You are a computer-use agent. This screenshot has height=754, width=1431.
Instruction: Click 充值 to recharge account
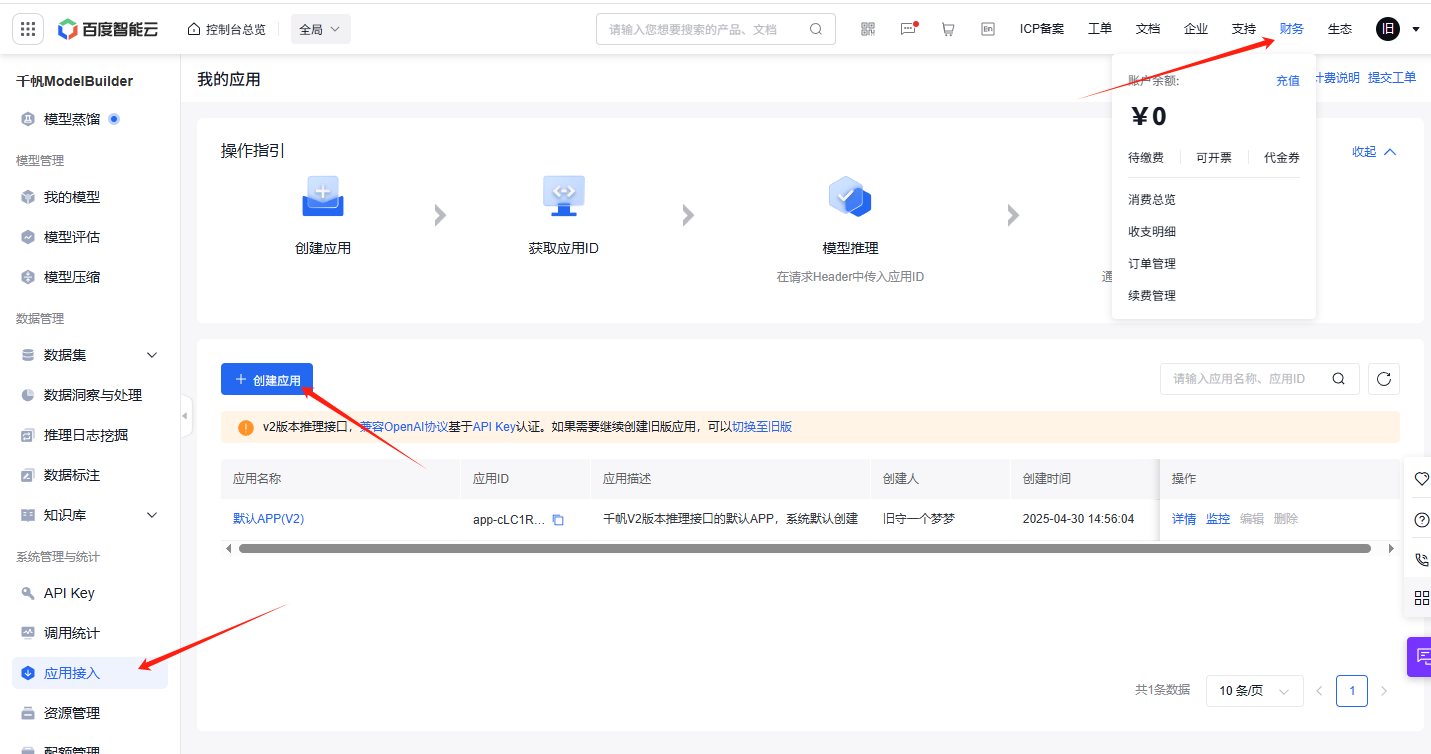(1288, 81)
